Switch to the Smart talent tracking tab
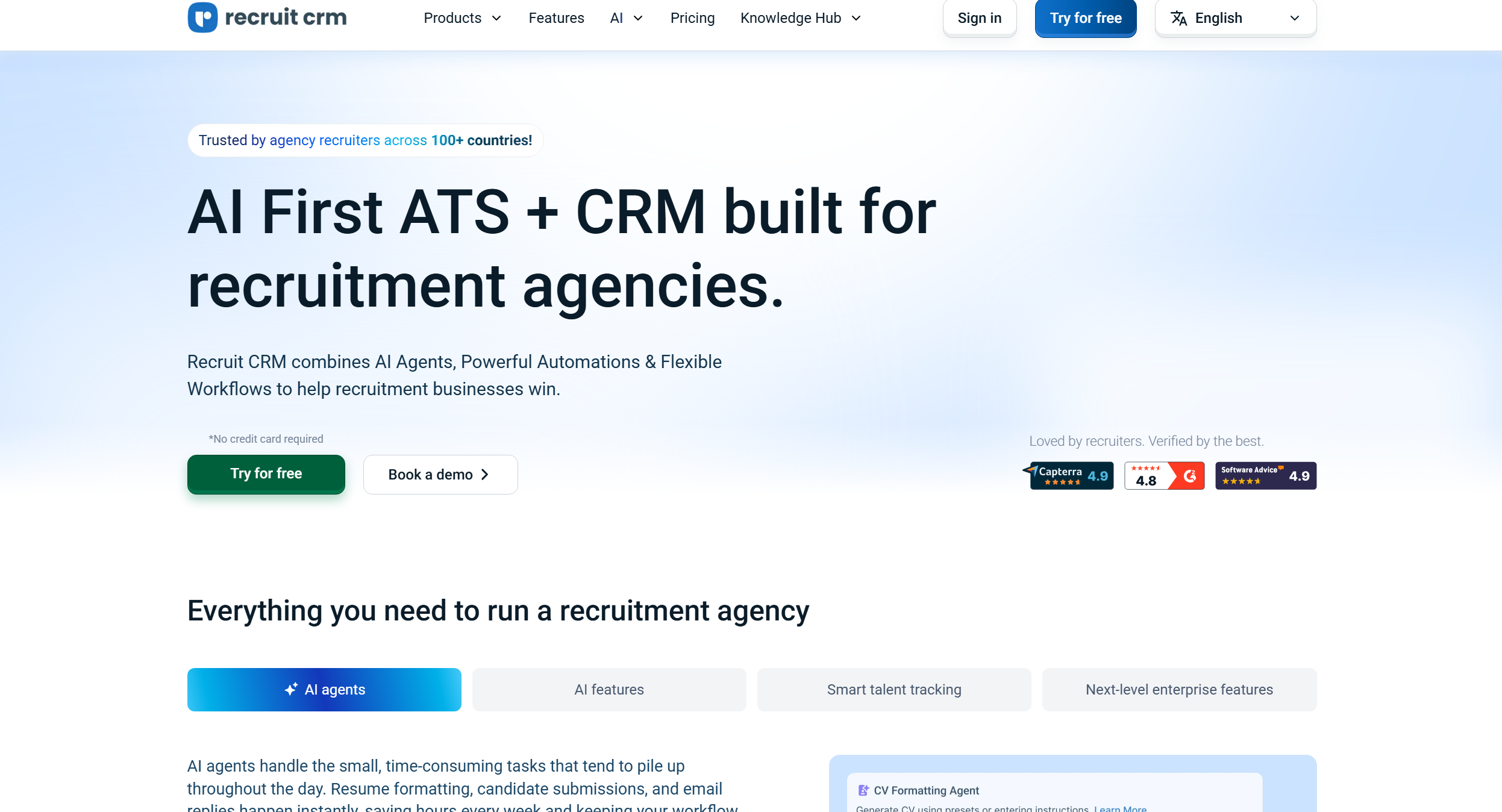1502x812 pixels. coord(894,690)
